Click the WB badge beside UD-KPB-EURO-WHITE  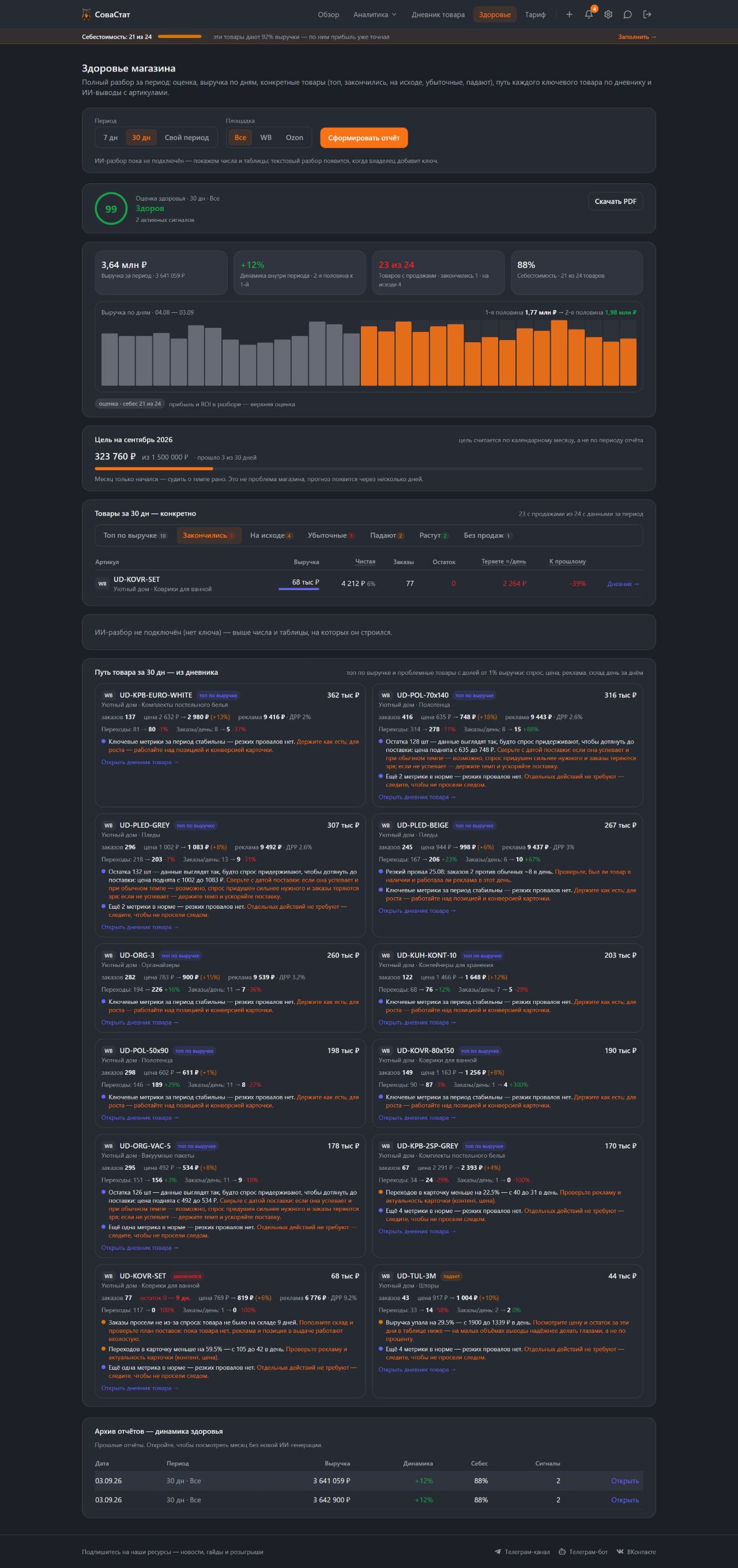click(108, 695)
